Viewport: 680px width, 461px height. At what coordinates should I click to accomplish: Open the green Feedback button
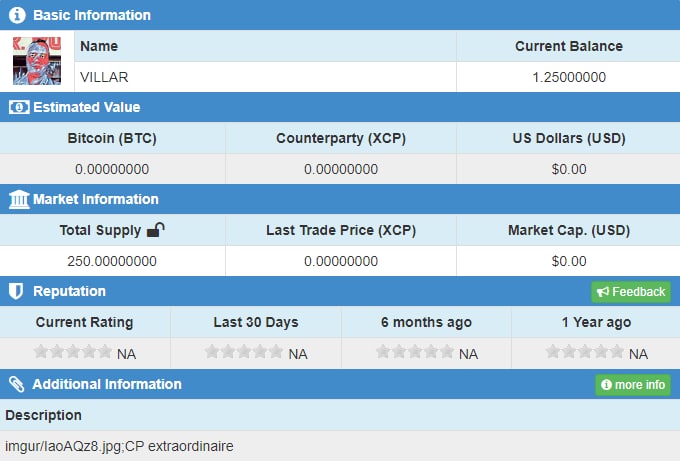click(631, 292)
